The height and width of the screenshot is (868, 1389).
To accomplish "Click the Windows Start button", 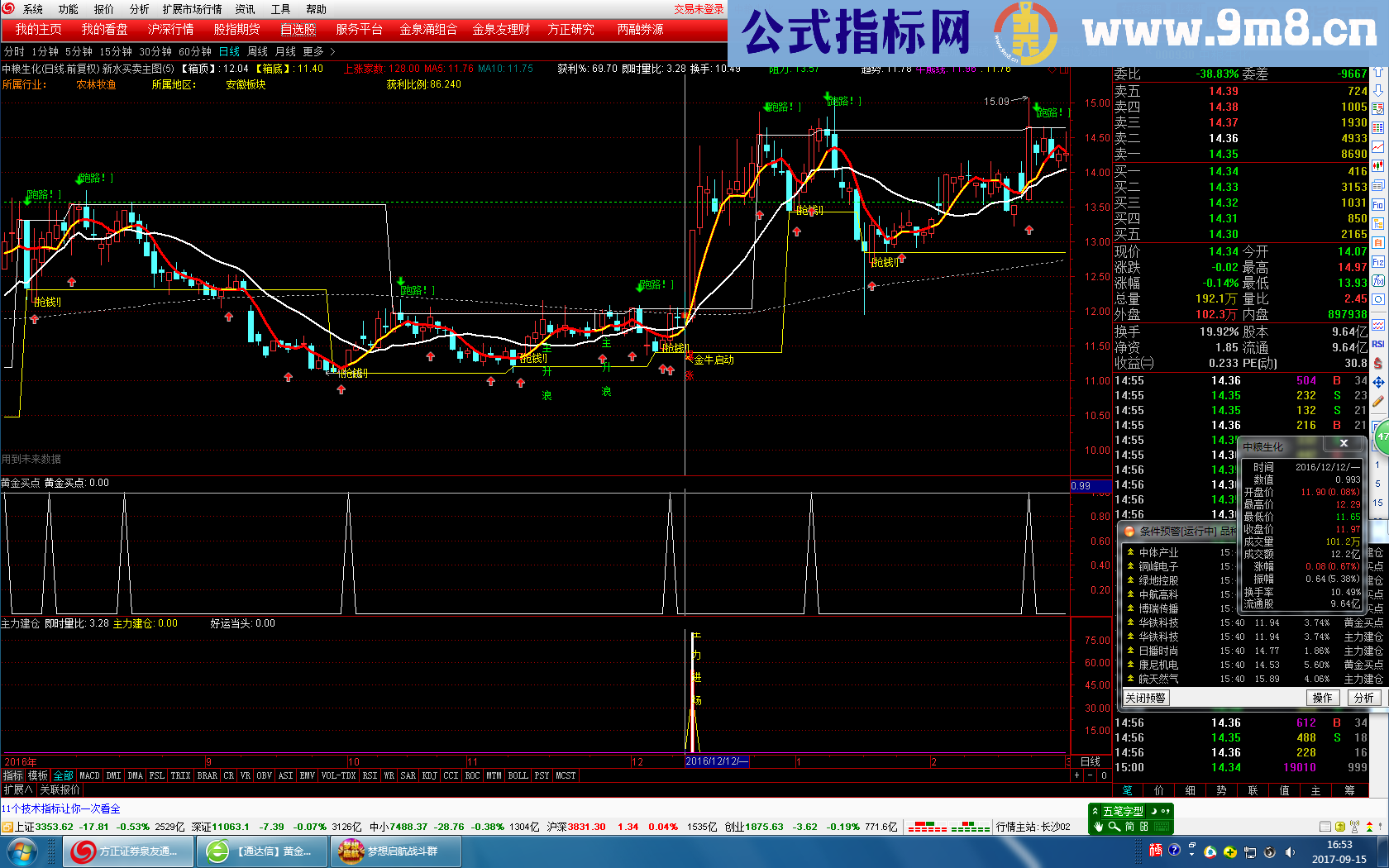I will (22, 851).
